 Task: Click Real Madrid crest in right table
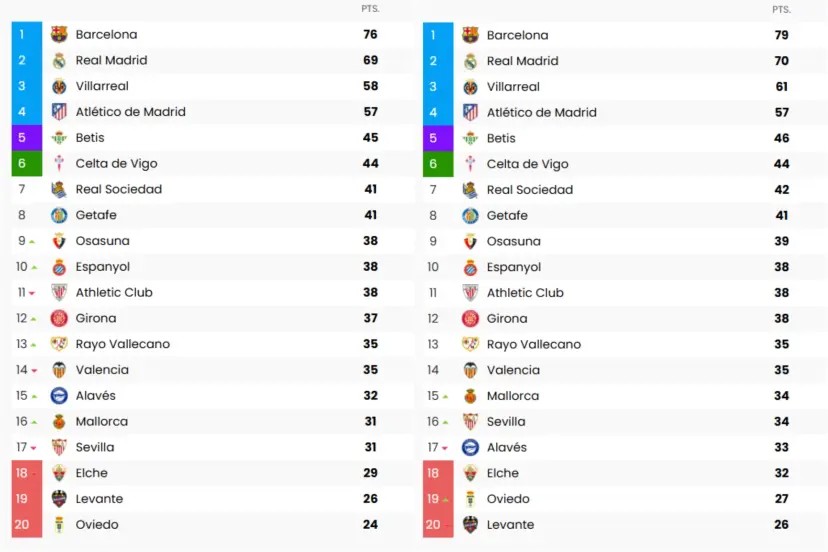tap(470, 61)
